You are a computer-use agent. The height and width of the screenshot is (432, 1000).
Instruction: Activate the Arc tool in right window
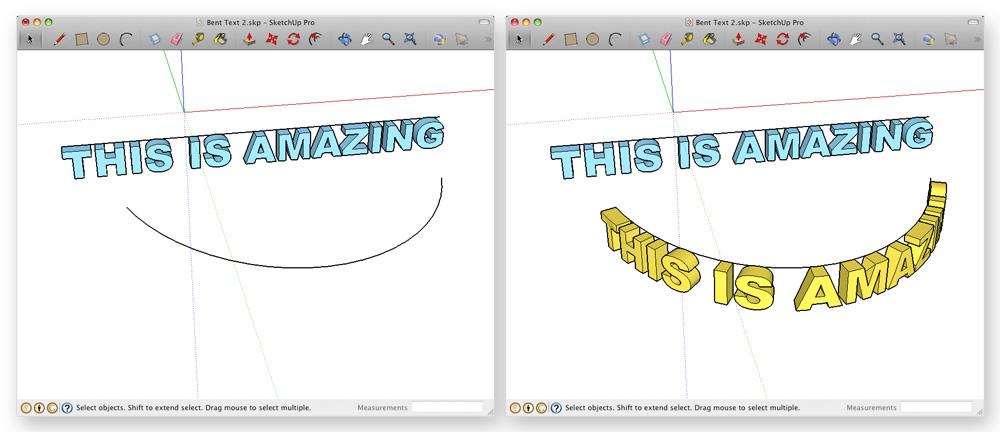pos(616,39)
